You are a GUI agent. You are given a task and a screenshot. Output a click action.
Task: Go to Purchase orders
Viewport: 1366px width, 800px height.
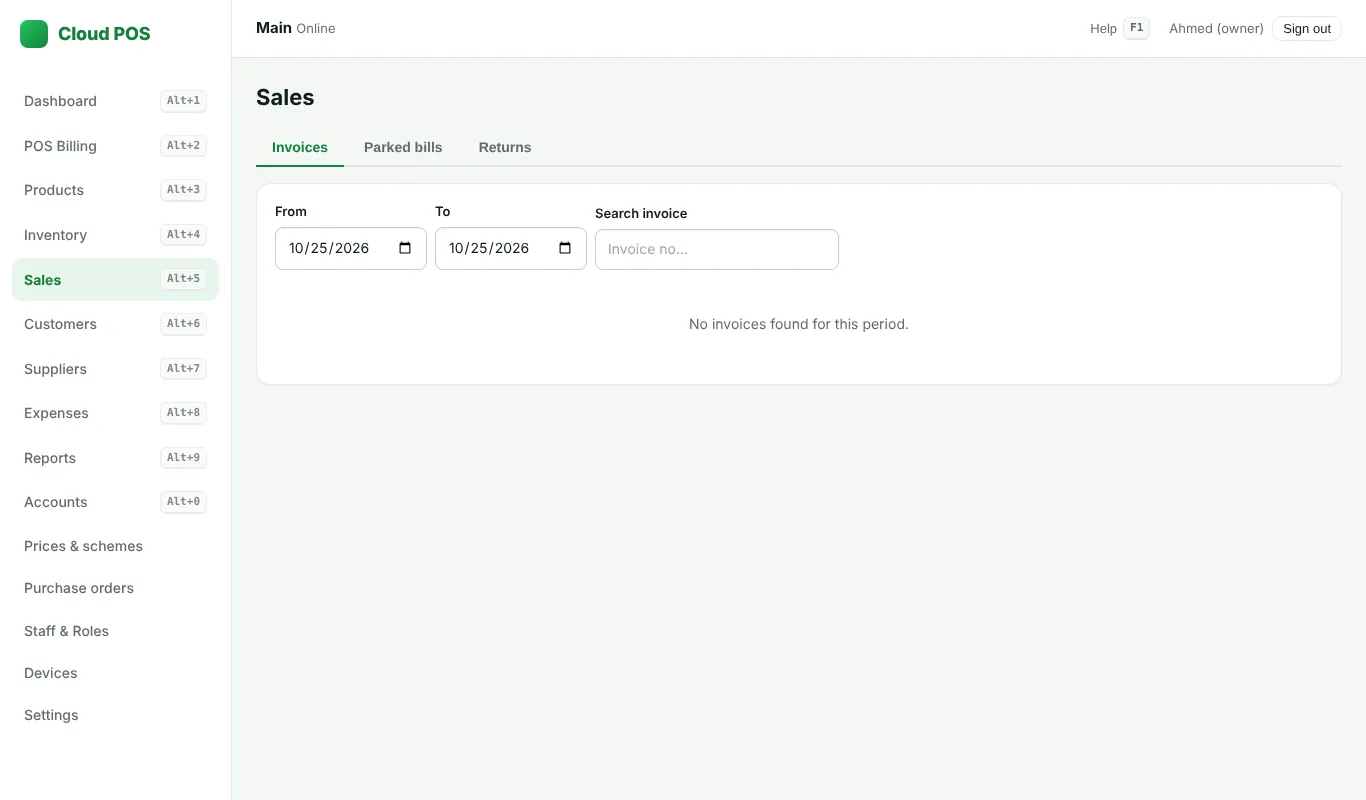(115, 588)
